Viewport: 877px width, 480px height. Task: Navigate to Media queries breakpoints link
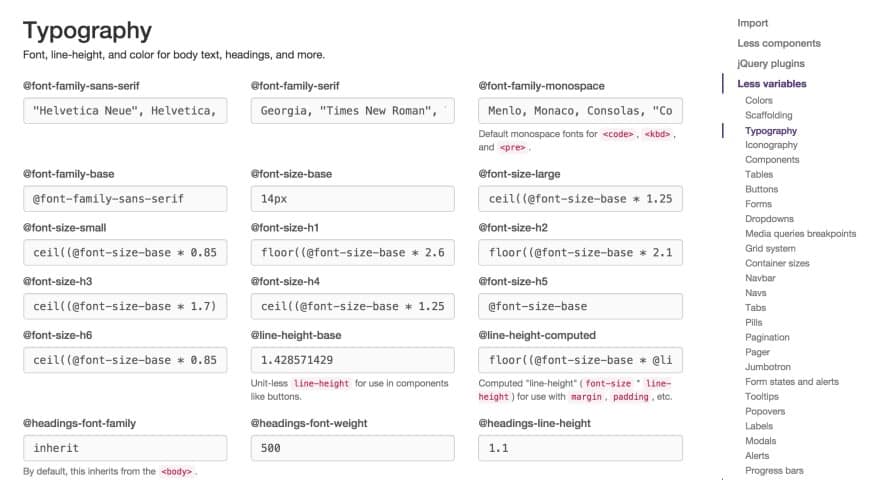coord(800,234)
